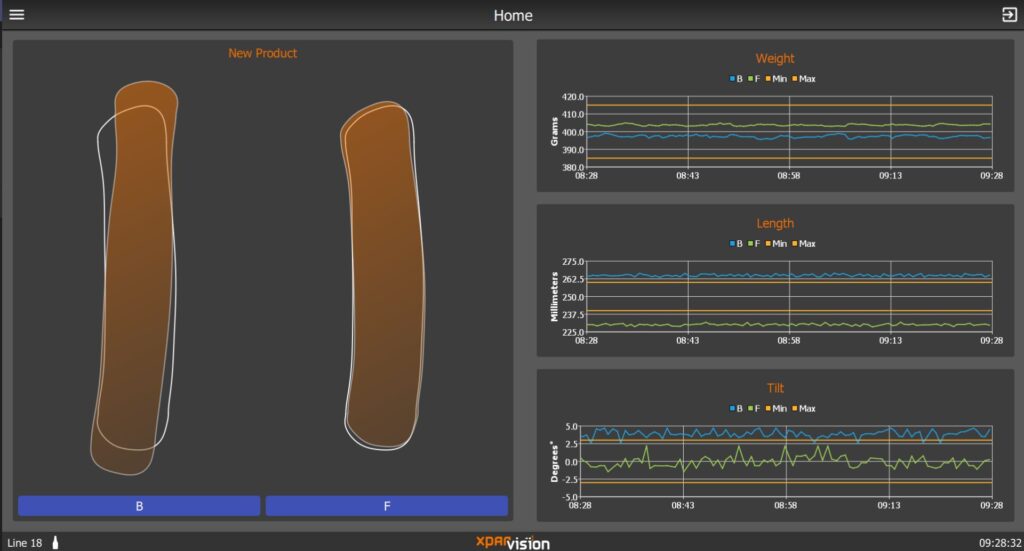Toggle B series in Length chart legend
Viewport: 1024px width, 551px height.
737,243
